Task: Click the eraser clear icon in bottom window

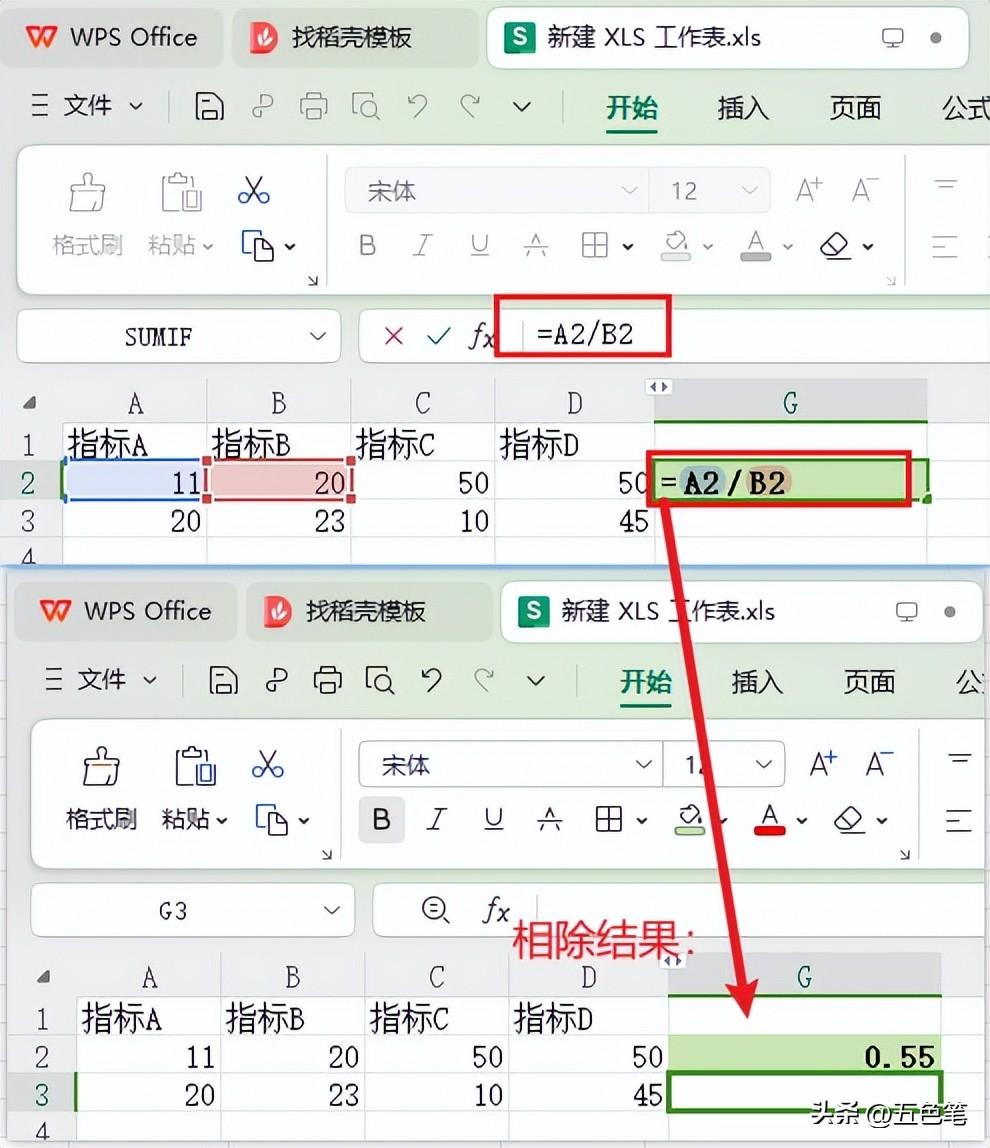Action: click(849, 820)
